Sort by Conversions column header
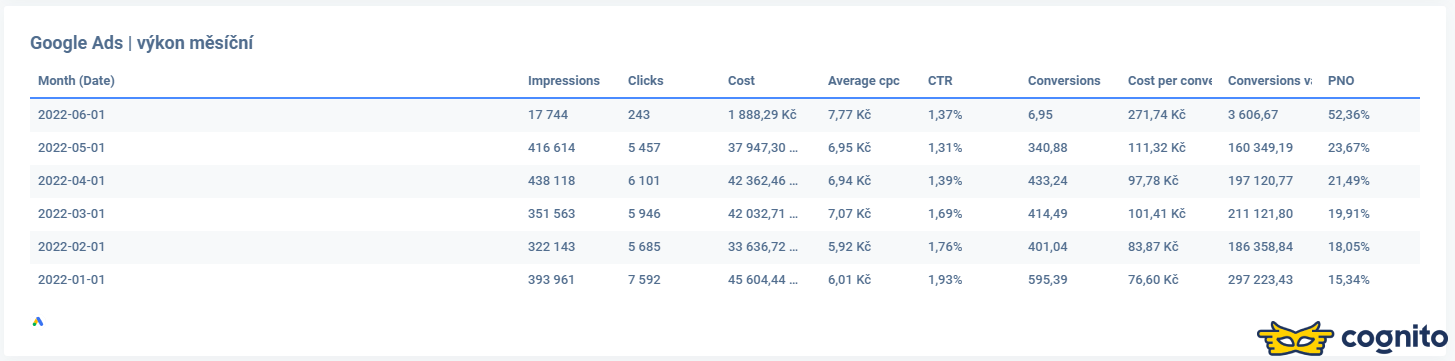 coord(1064,81)
